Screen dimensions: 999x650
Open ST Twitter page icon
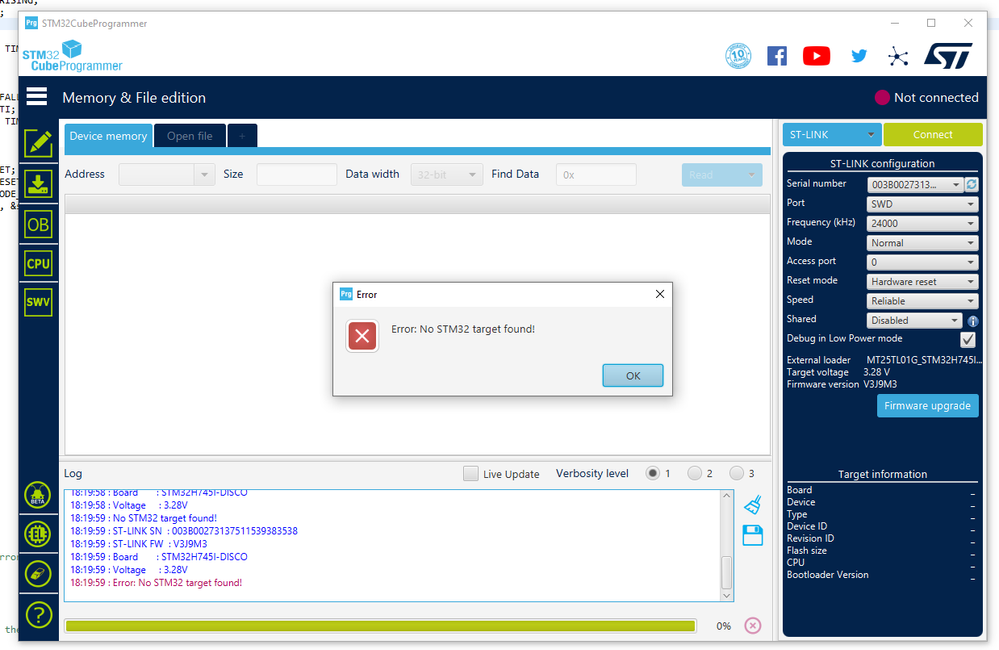[859, 56]
